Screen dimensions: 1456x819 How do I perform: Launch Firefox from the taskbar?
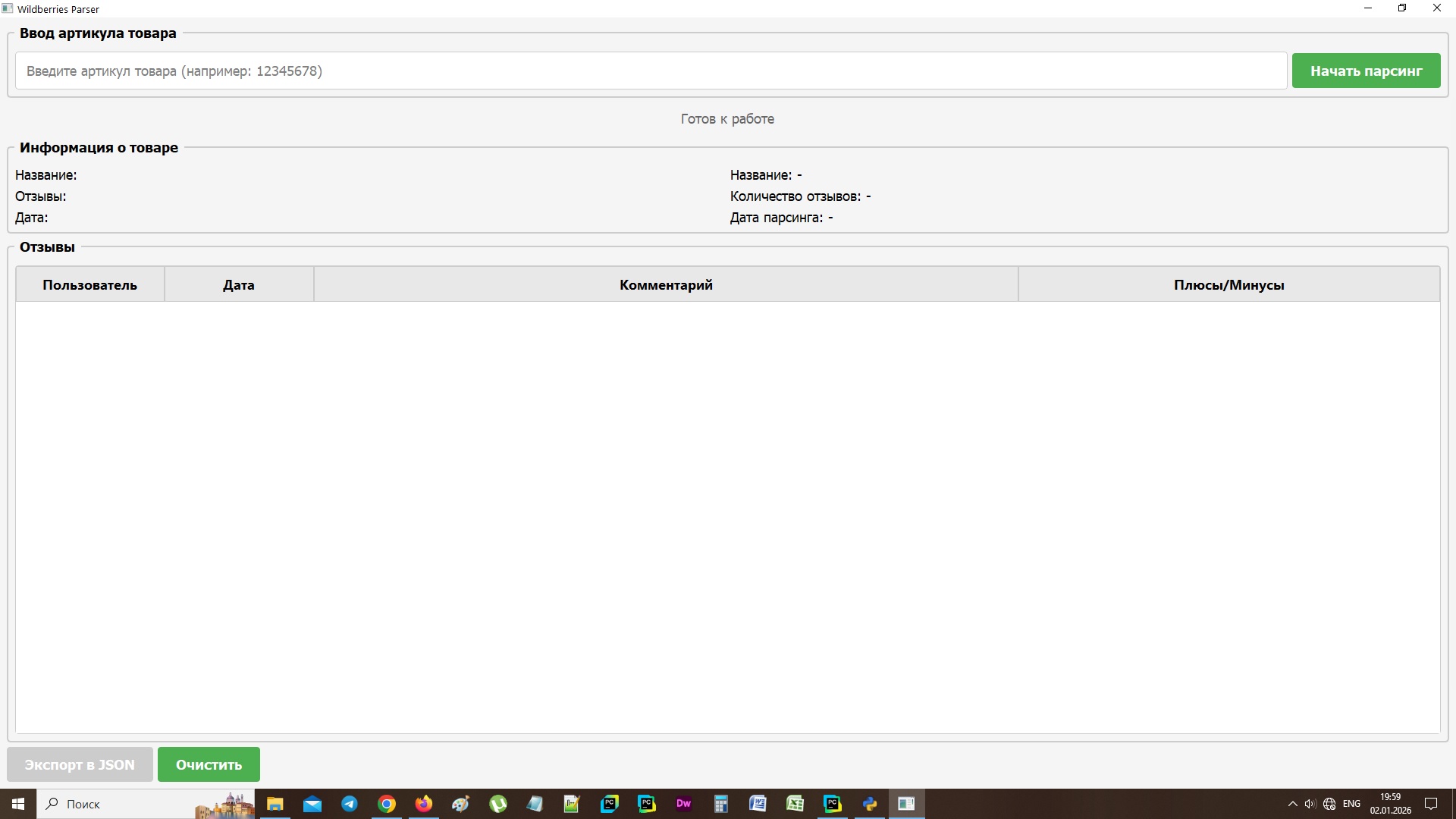tap(424, 804)
